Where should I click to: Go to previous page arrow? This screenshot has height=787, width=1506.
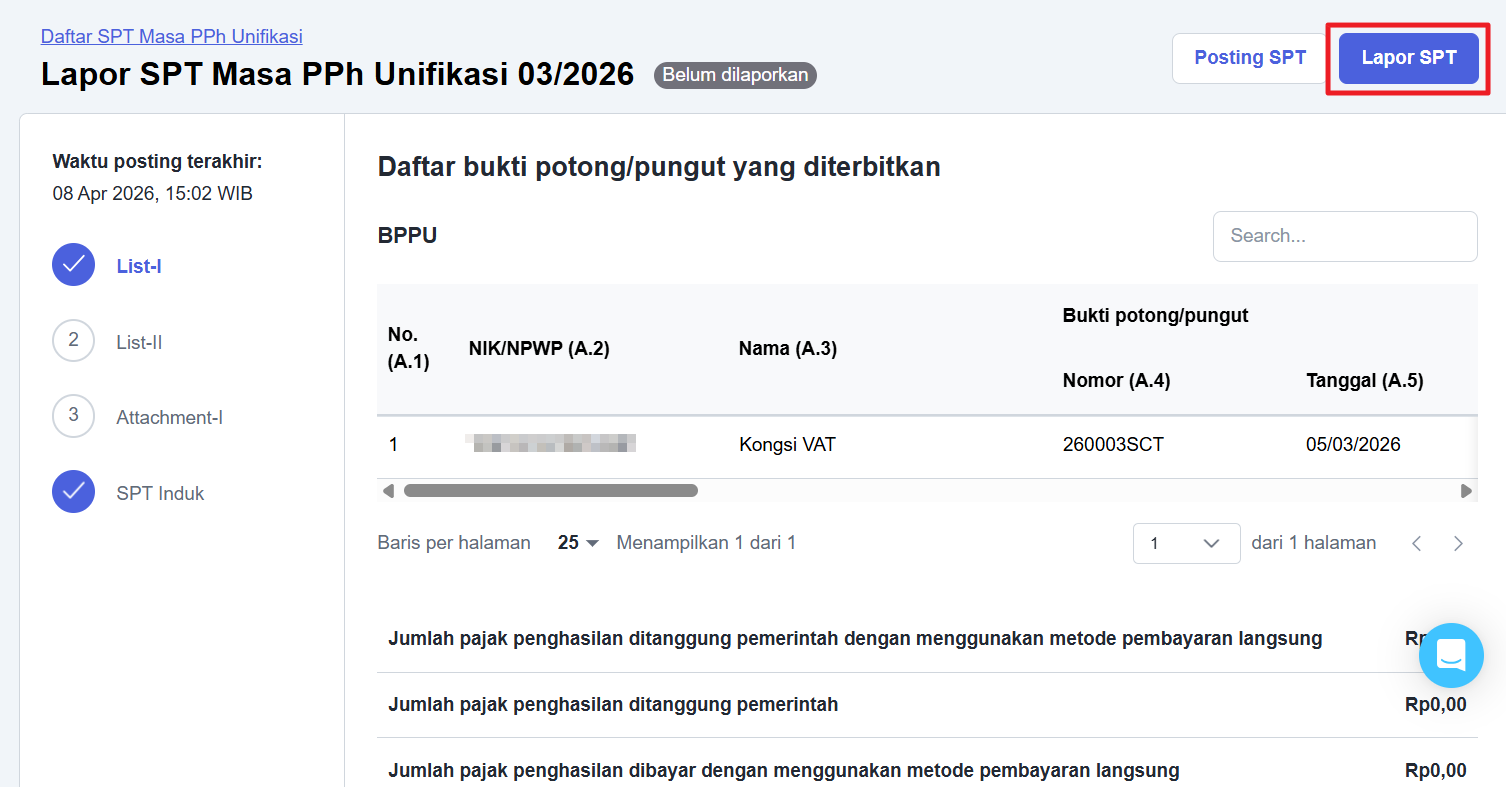[1416, 543]
